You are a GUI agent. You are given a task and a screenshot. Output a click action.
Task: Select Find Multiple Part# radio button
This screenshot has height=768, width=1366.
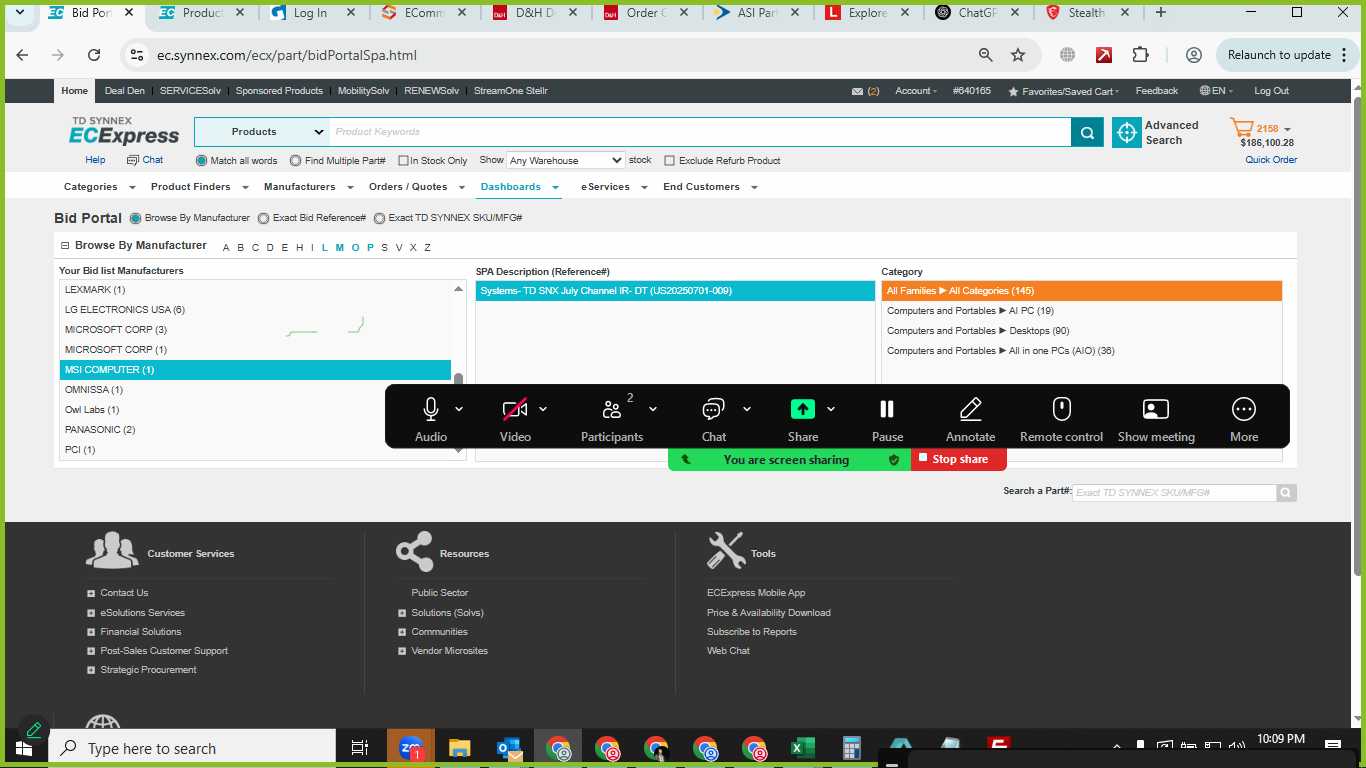click(295, 160)
